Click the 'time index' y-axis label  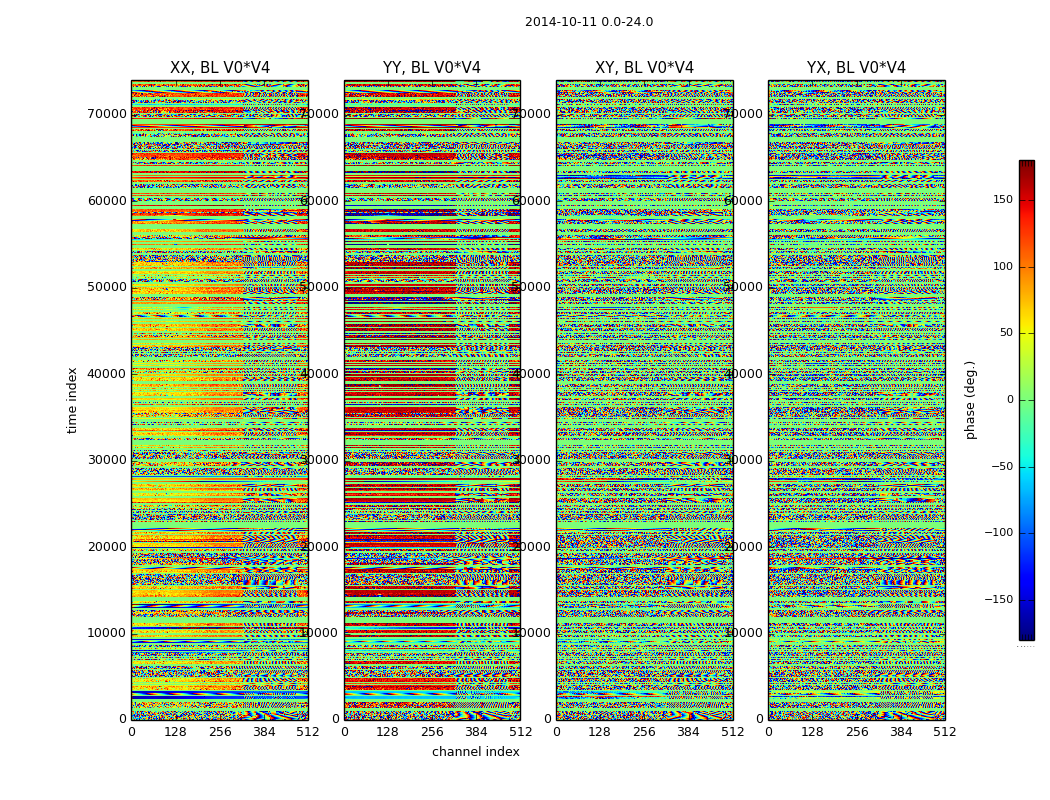tap(72, 400)
